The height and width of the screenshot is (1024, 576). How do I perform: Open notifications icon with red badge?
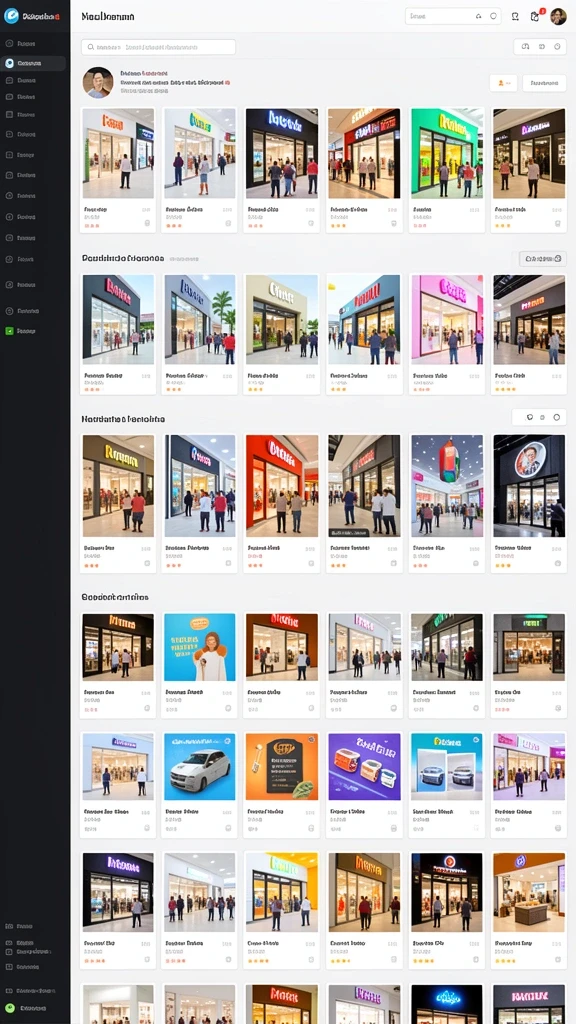[536, 16]
